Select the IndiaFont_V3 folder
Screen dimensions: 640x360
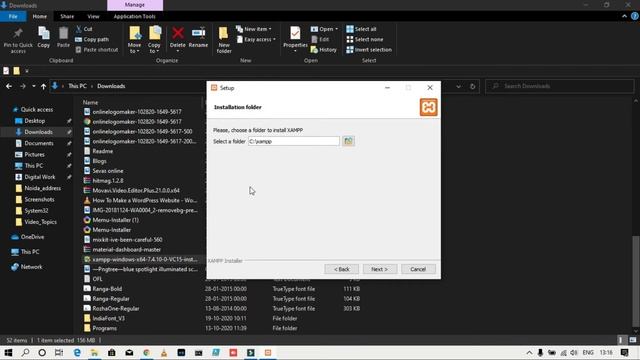104,318
